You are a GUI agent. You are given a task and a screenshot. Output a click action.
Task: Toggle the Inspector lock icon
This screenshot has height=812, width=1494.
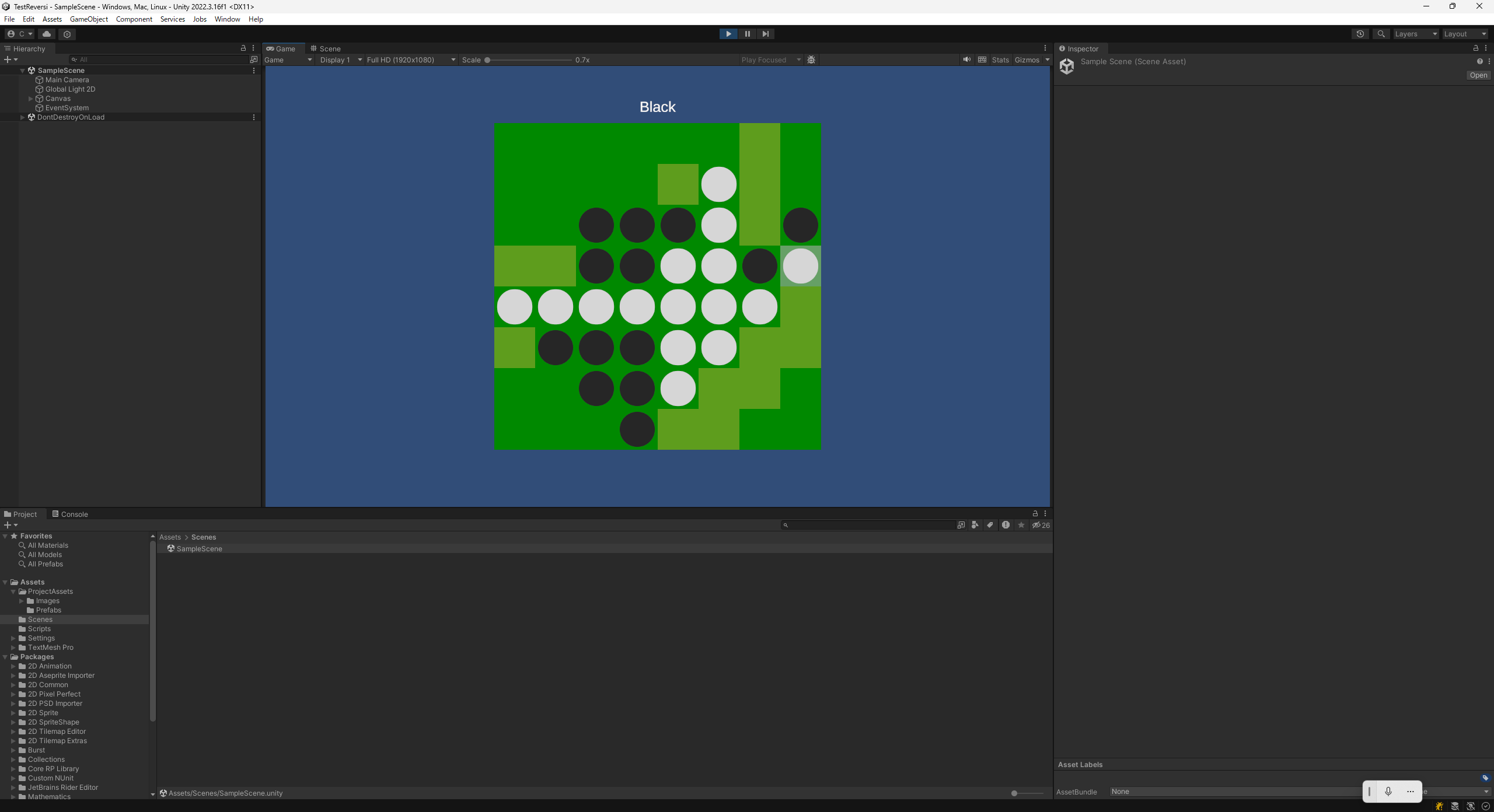tap(1476, 48)
